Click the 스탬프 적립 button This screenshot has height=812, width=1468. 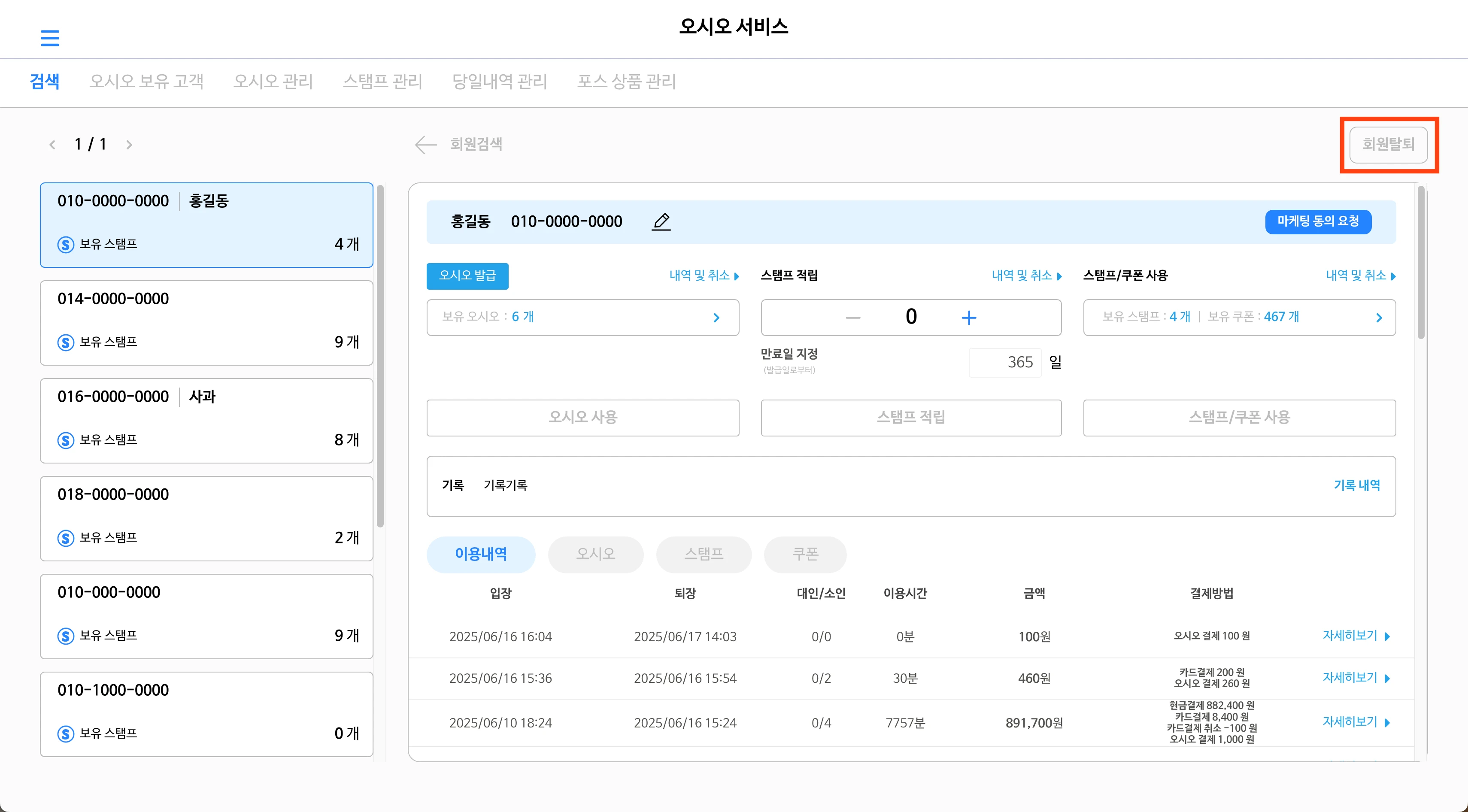pos(911,418)
